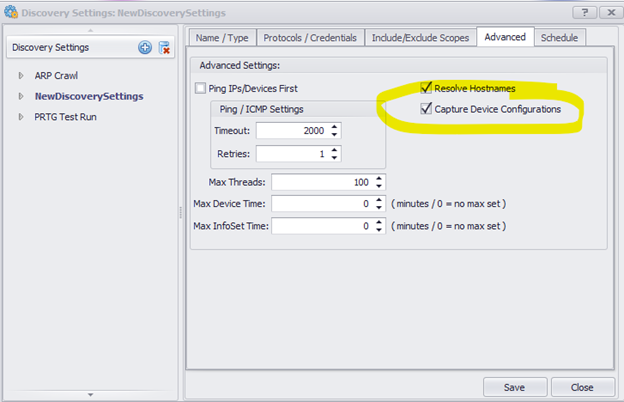The image size is (624, 402).
Task: Toggle the Resolve Hostnames checkbox
Action: [x=427, y=88]
